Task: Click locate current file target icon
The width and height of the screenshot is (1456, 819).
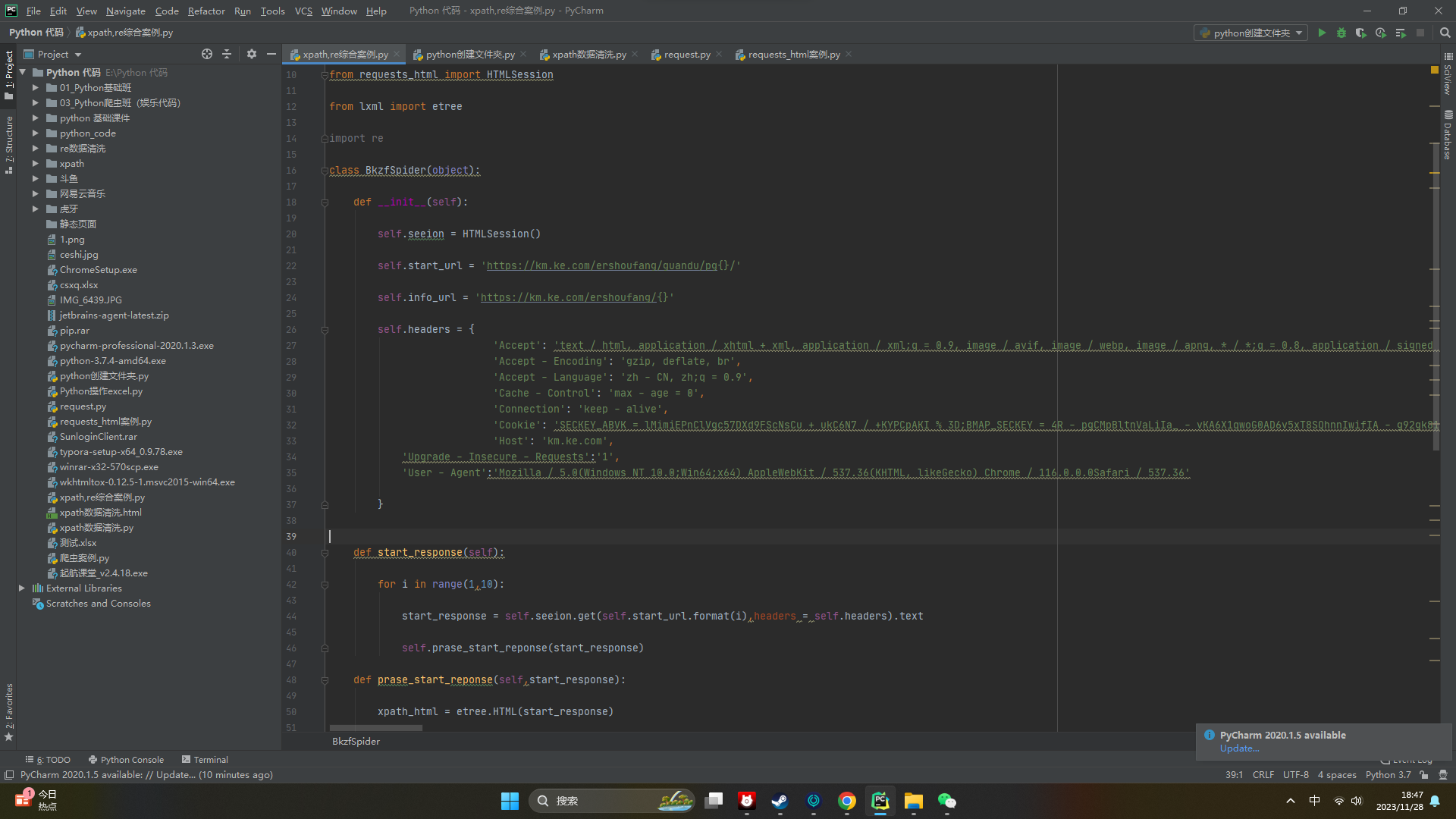Action: [x=207, y=54]
